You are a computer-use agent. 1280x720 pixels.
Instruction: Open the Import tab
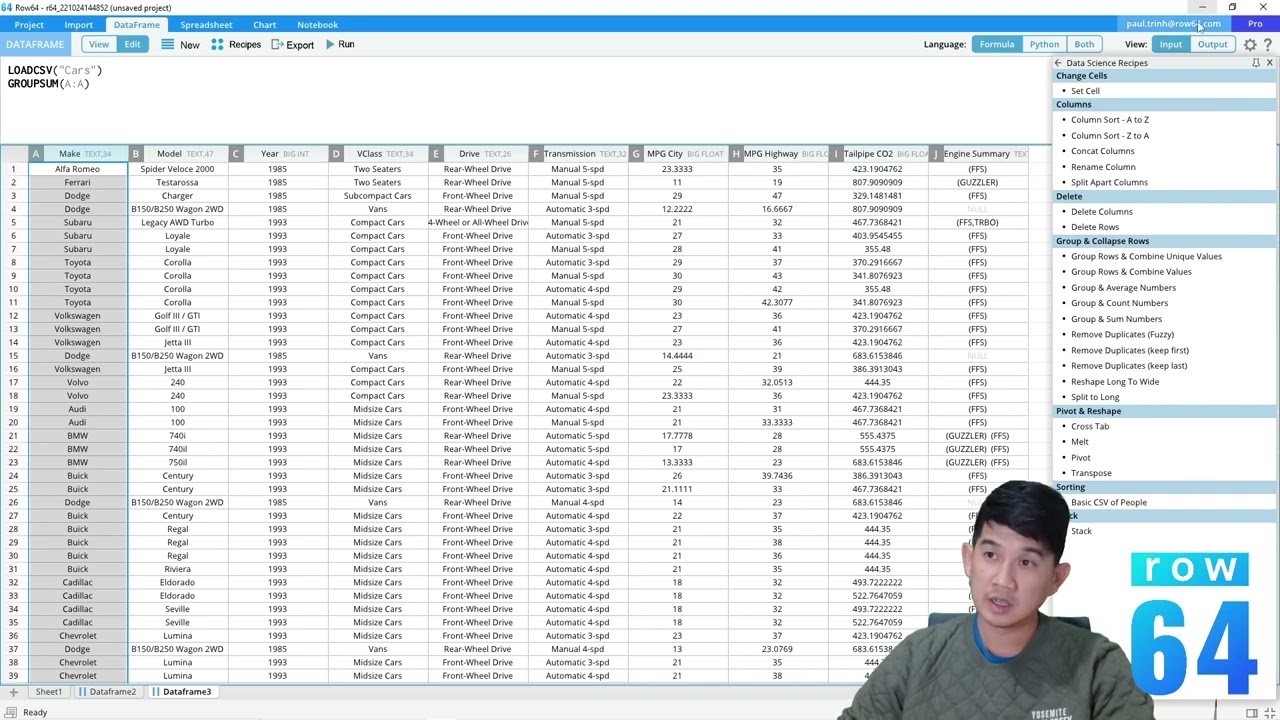(x=78, y=24)
